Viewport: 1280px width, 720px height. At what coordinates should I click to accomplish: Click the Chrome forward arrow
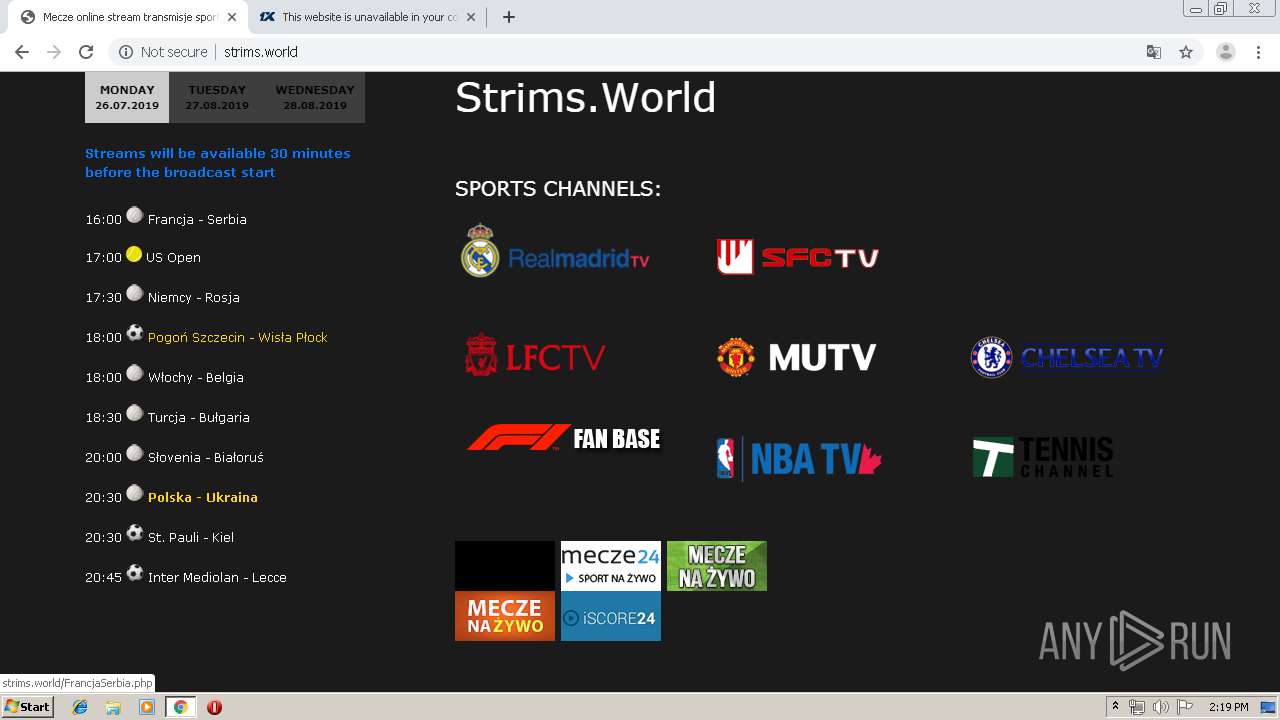pos(54,52)
